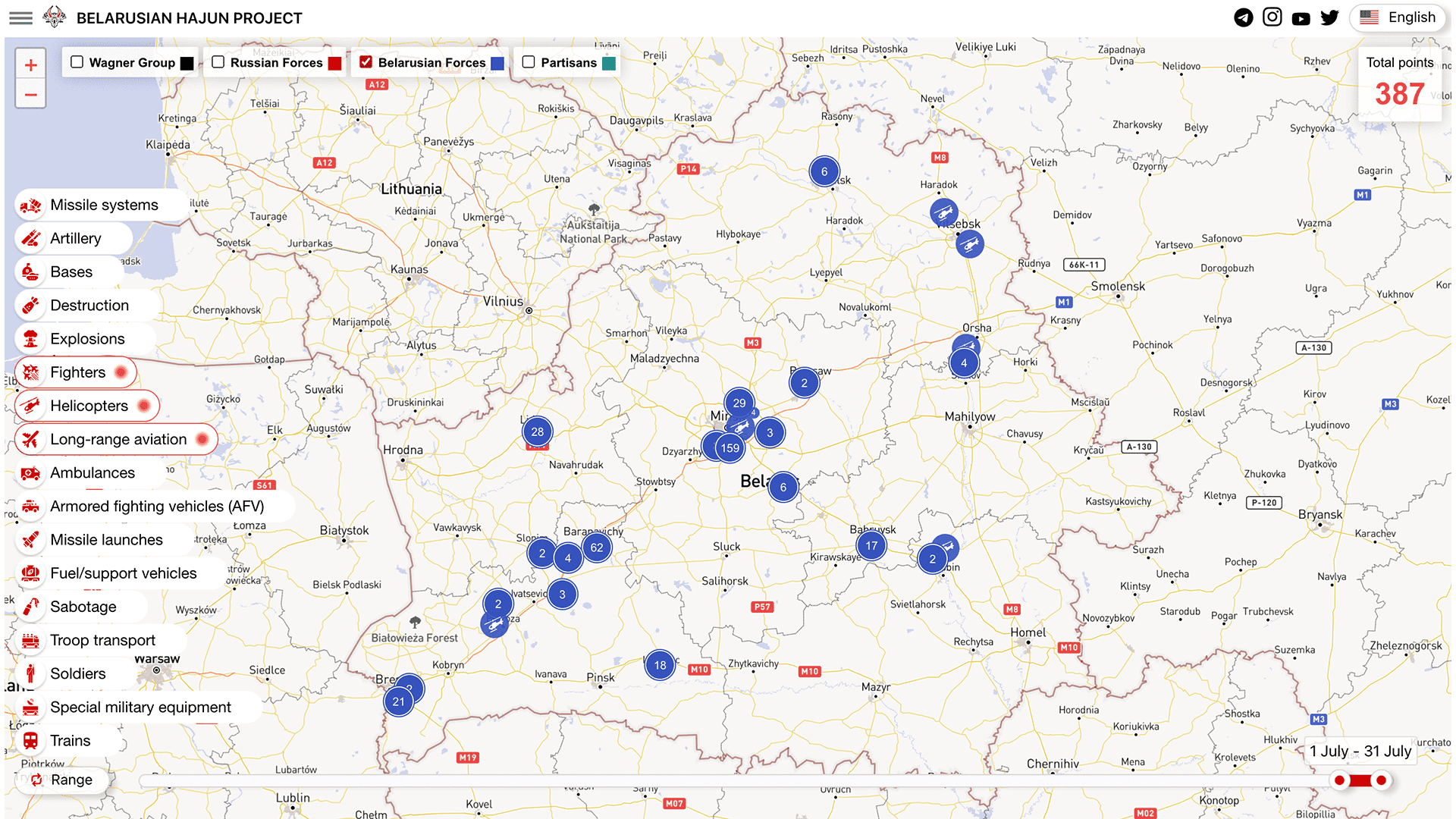Image resolution: width=1456 pixels, height=819 pixels.
Task: Click the map zoom-in button
Action: click(x=30, y=64)
